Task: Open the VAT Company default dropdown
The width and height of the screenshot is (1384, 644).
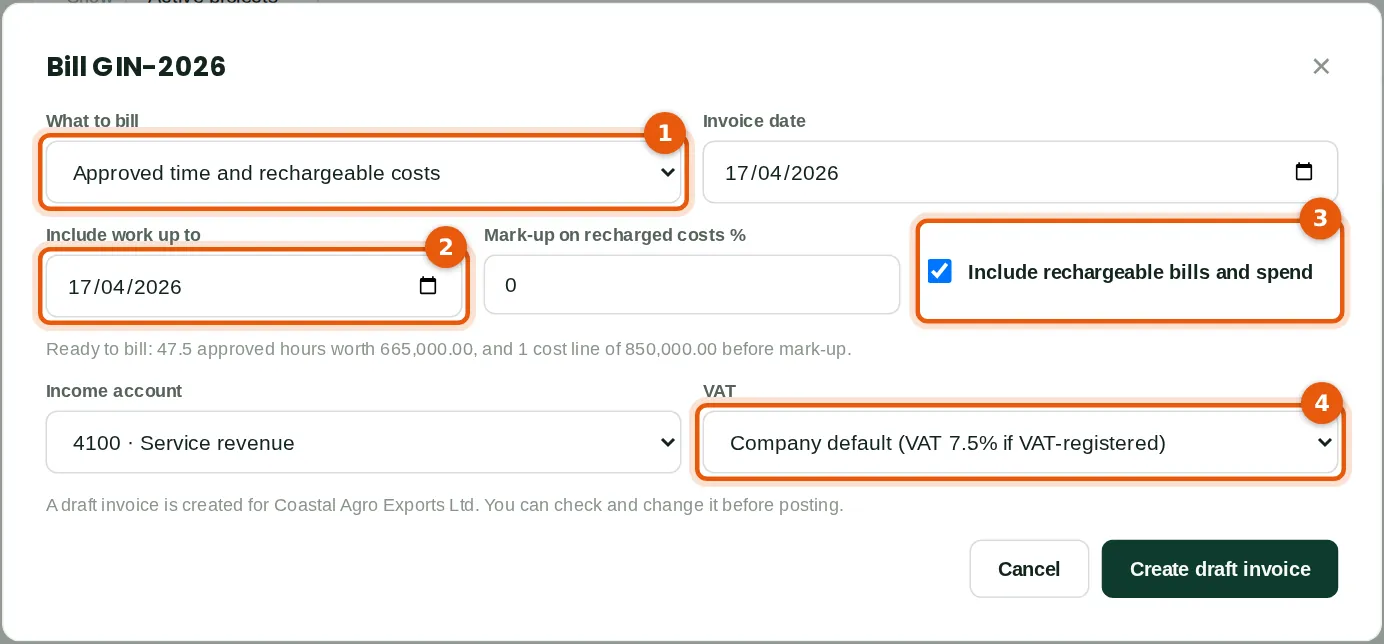Action: click(x=1020, y=442)
